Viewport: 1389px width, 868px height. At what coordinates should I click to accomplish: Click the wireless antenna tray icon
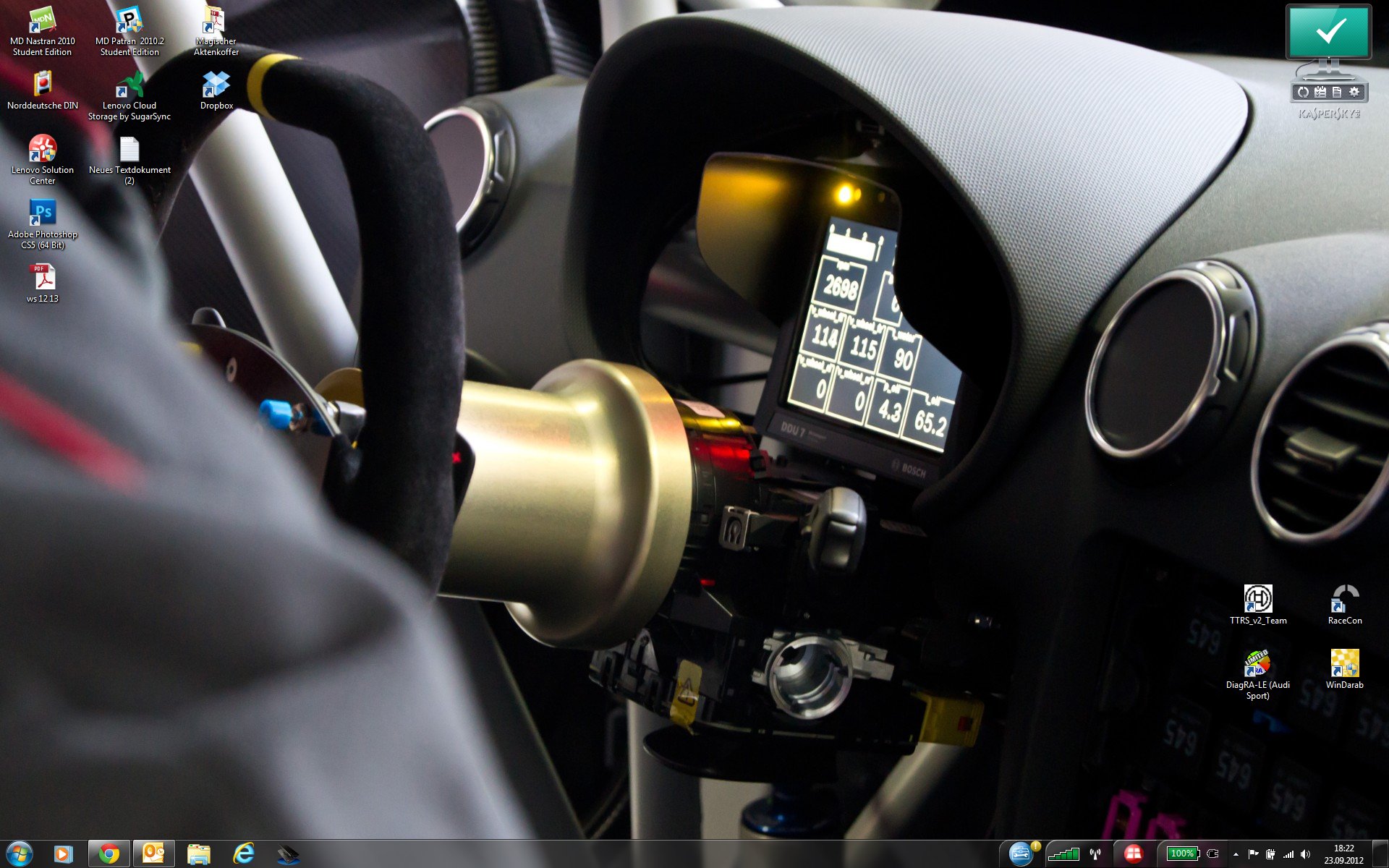[1096, 854]
